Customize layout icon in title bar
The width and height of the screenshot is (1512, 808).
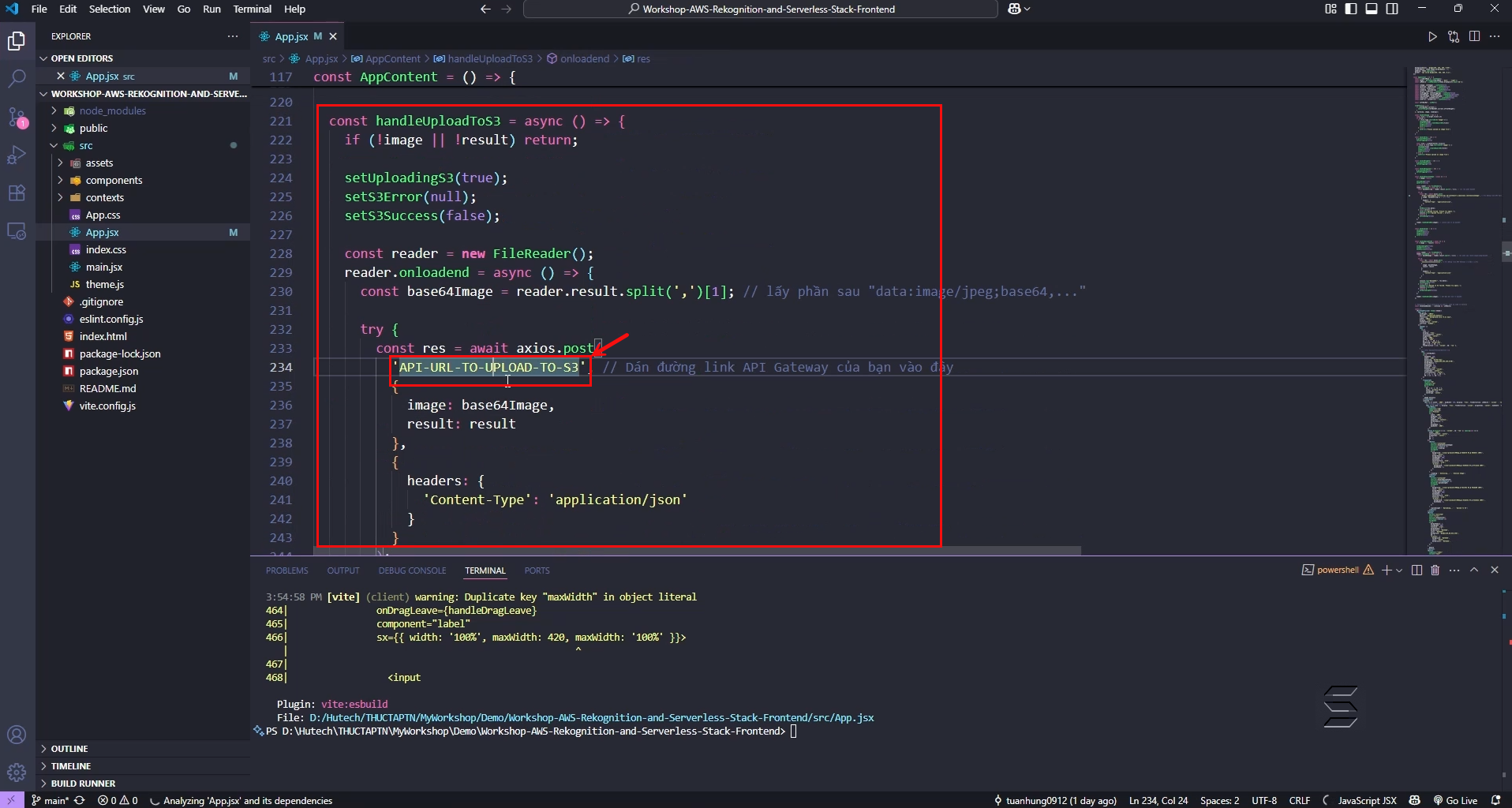1330,9
